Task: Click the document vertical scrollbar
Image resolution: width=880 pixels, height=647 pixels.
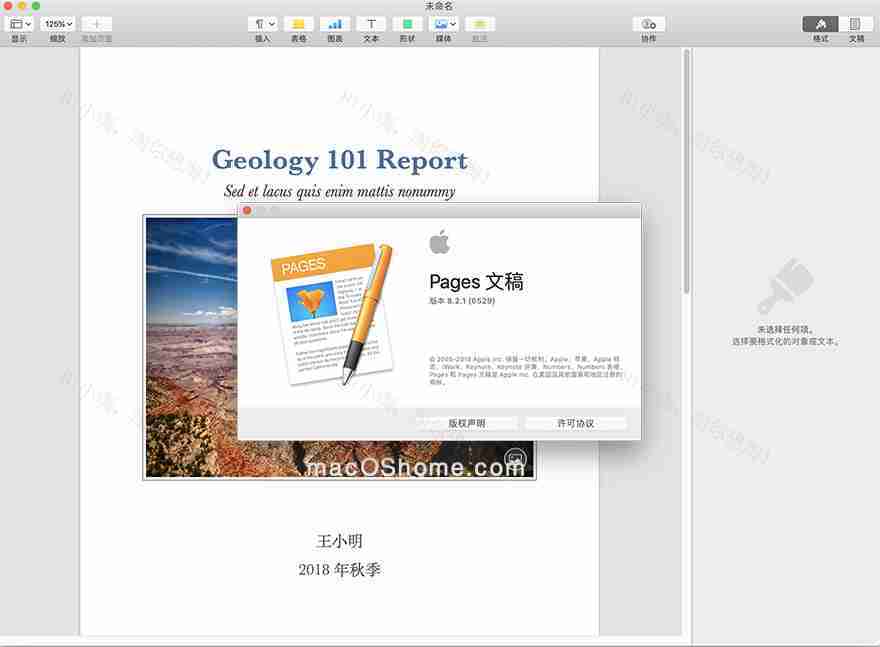Action: tap(686, 171)
